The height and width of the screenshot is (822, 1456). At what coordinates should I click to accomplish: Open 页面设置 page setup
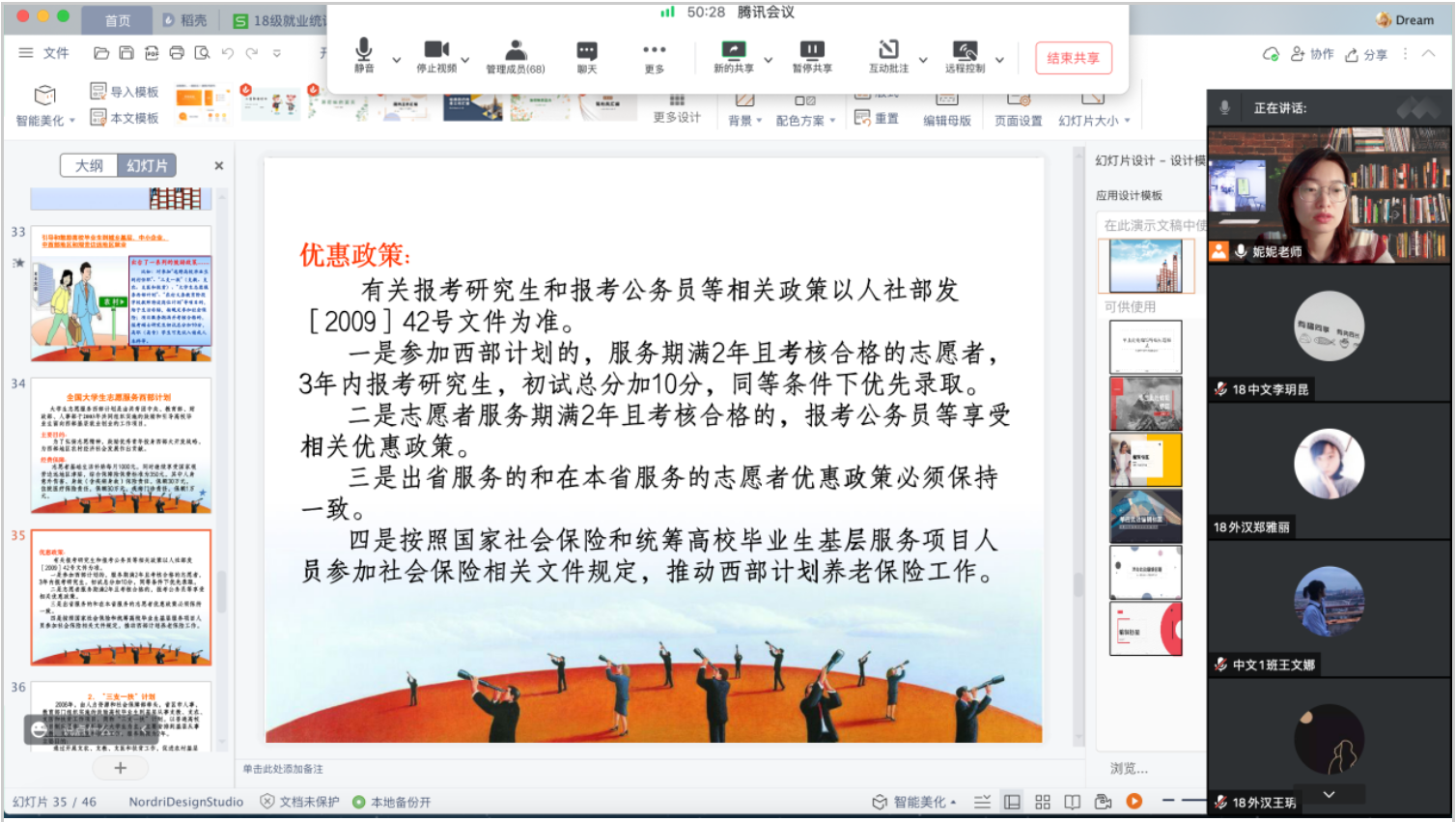tap(1019, 111)
